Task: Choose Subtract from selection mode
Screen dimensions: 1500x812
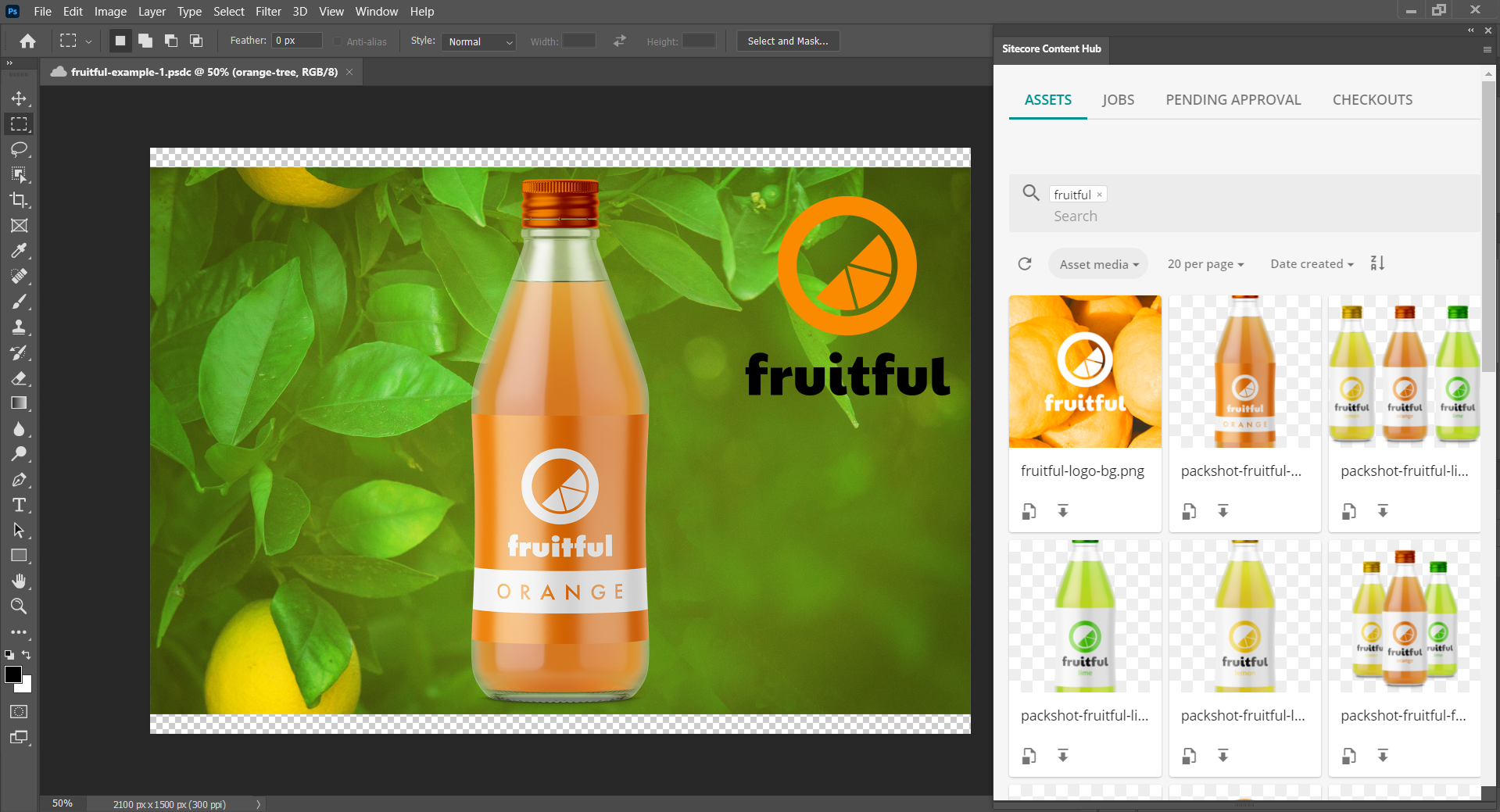Action: (171, 41)
